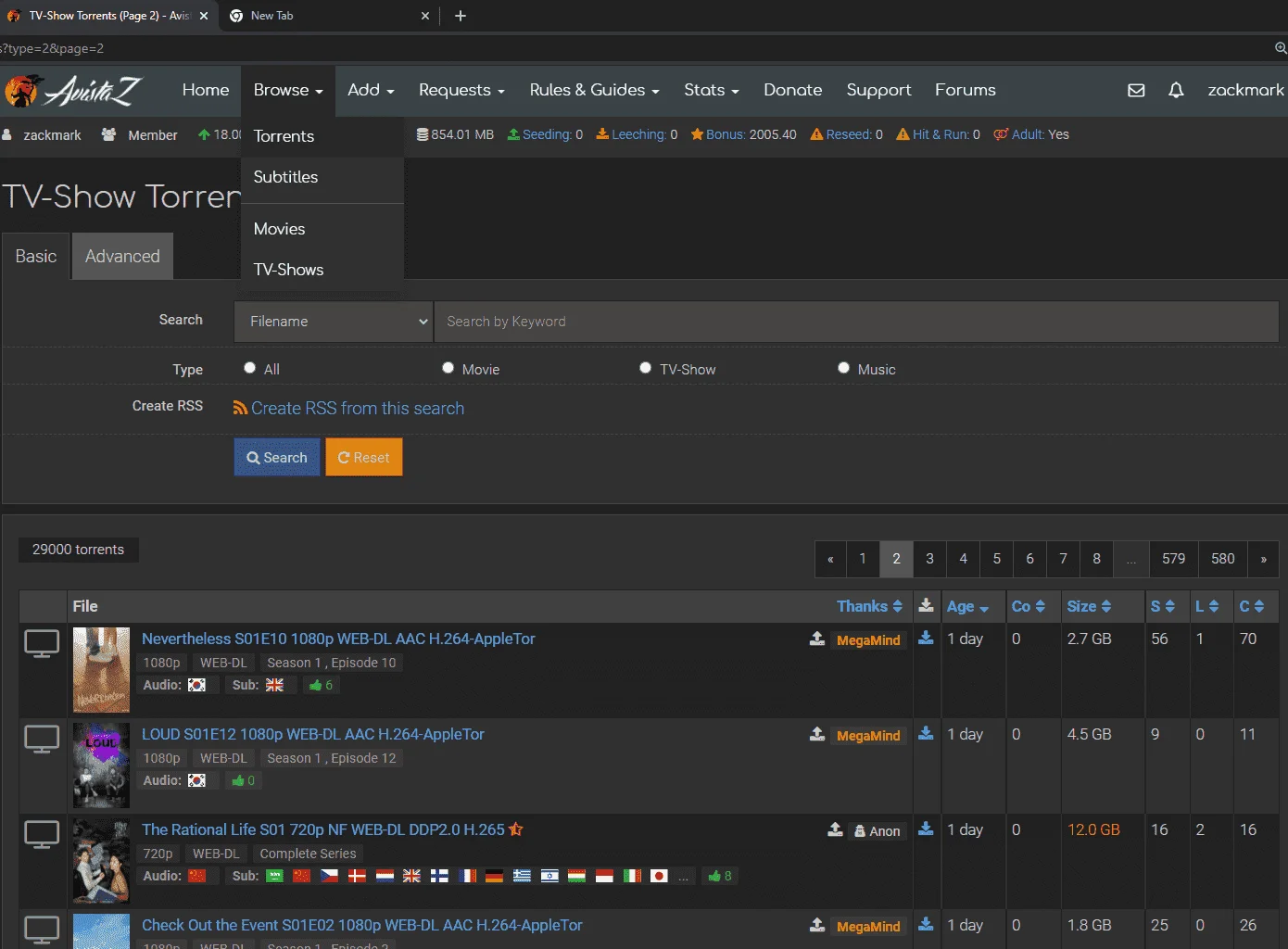Open the notifications bell icon
This screenshot has width=1288, height=949.
pyautogui.click(x=1176, y=90)
